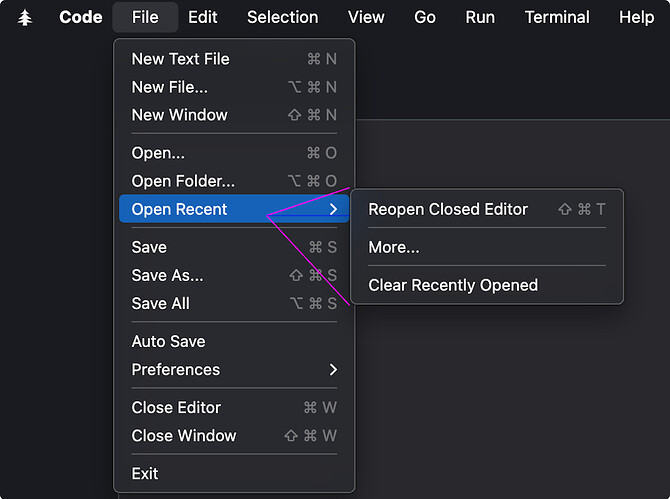The height and width of the screenshot is (499, 670).
Task: Click the tree logo icon in menu bar
Action: pos(25,18)
